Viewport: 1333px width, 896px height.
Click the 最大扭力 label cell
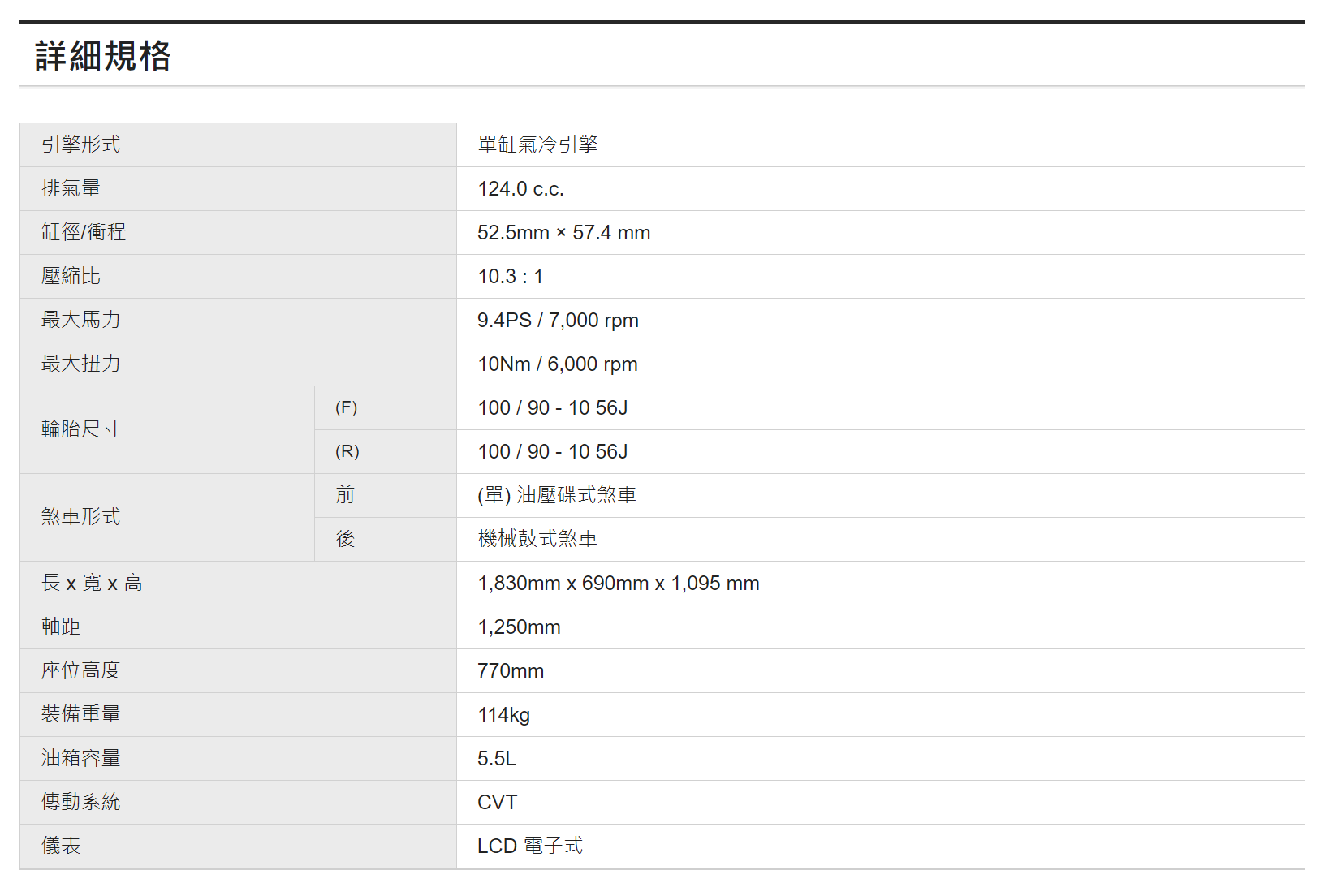pos(81,364)
